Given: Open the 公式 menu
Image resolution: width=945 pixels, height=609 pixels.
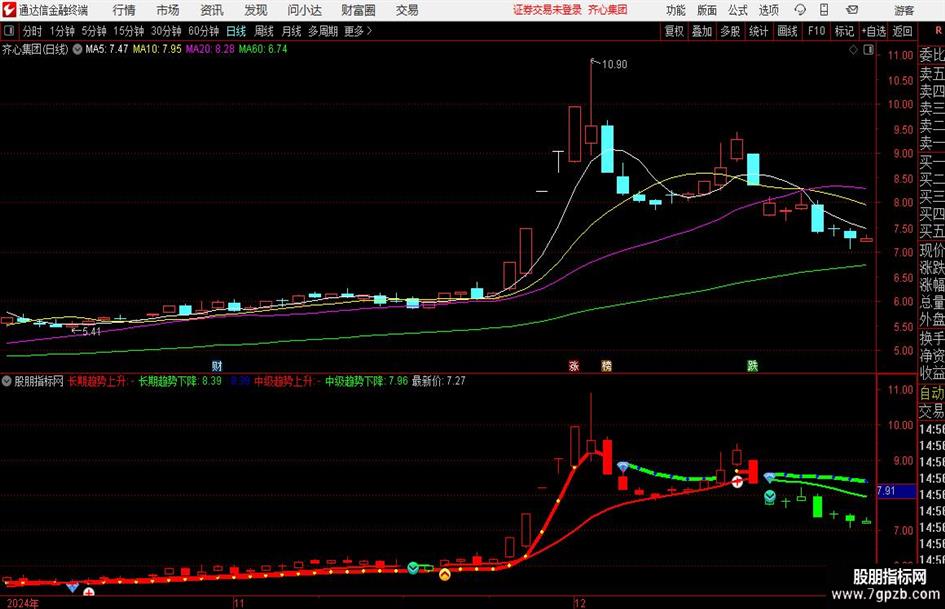Looking at the screenshot, I should [x=738, y=10].
